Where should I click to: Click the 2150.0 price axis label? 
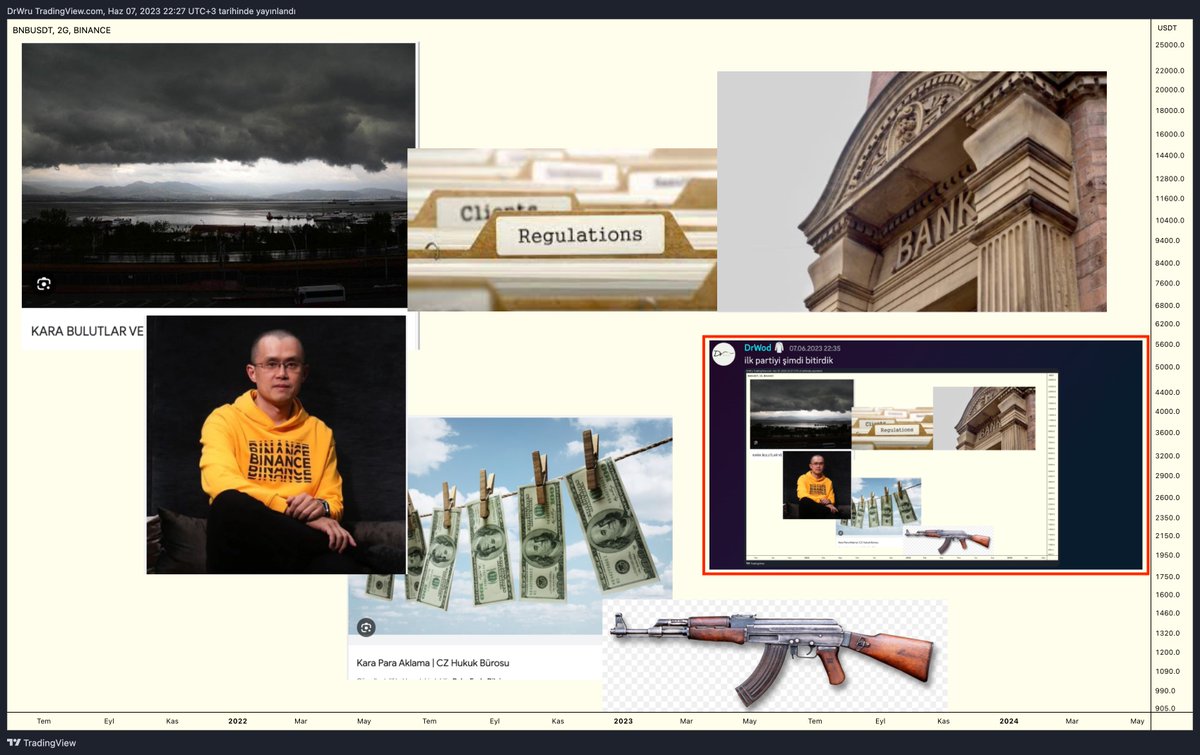click(1170, 536)
